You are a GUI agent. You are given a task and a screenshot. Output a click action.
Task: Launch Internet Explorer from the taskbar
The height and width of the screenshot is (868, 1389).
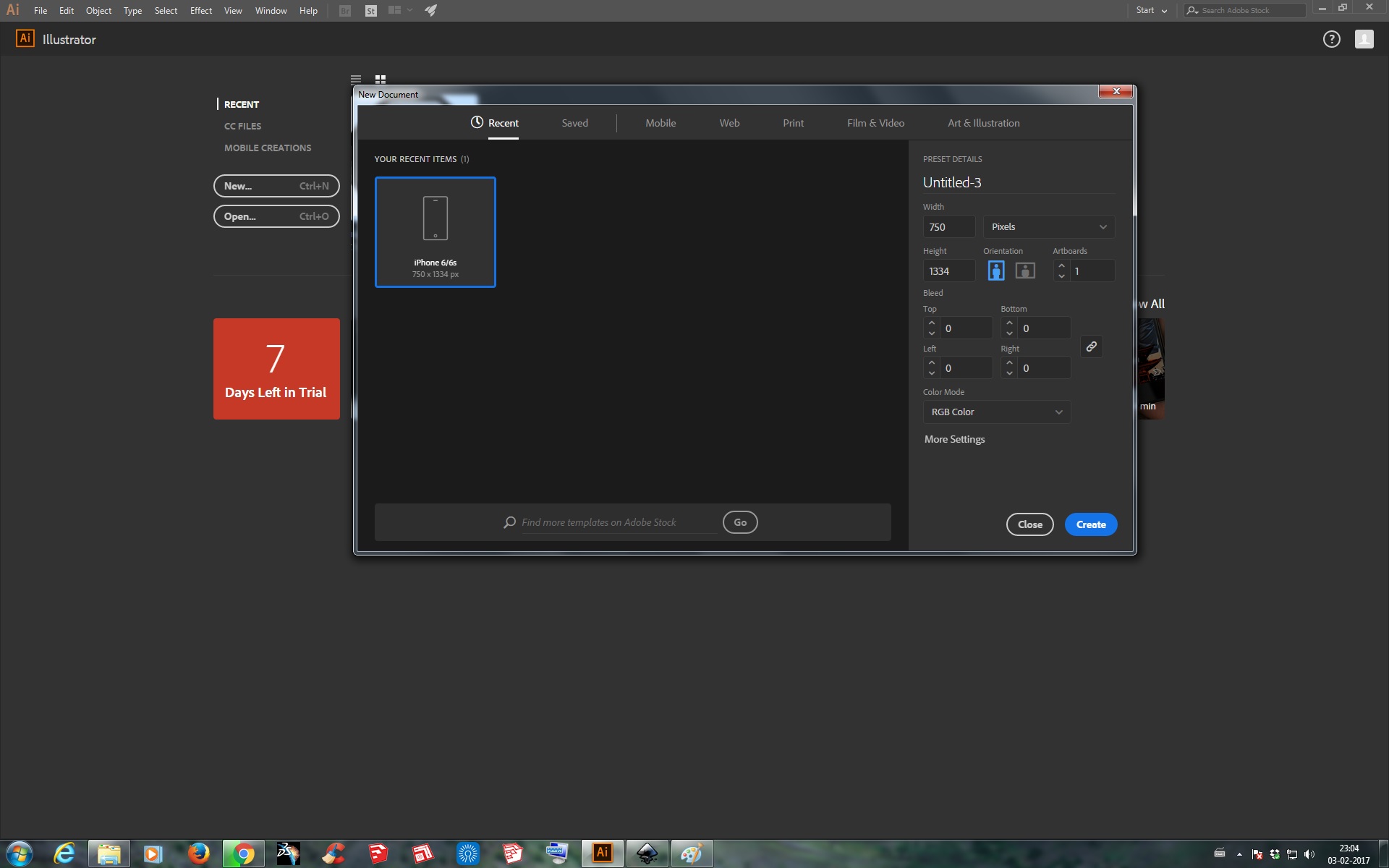pos(64,854)
